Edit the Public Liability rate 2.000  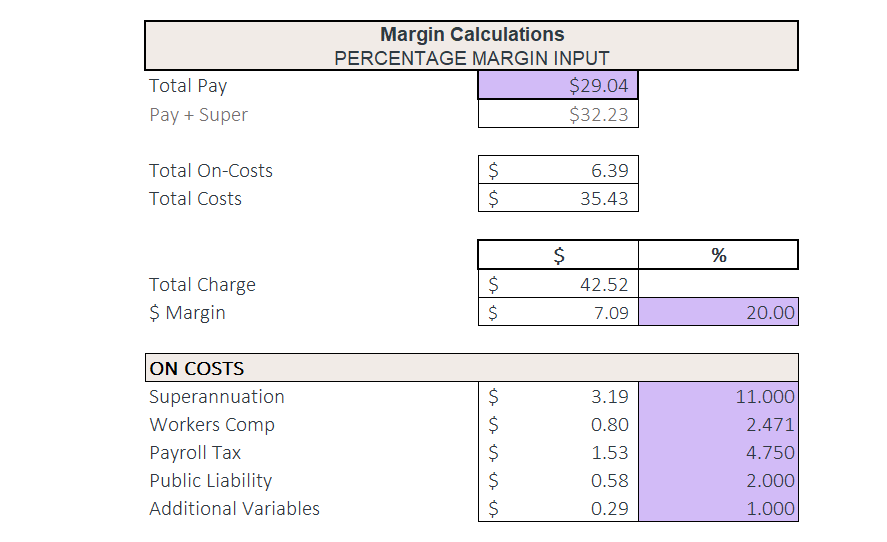pyautogui.click(x=718, y=481)
